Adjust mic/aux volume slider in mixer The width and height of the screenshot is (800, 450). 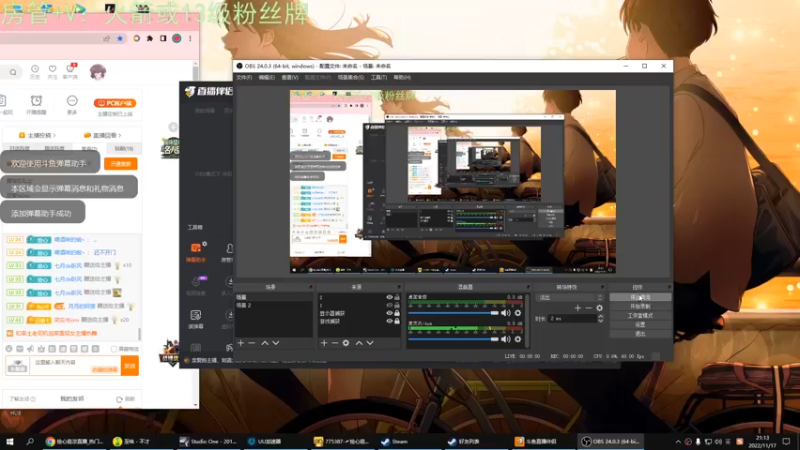click(453, 339)
